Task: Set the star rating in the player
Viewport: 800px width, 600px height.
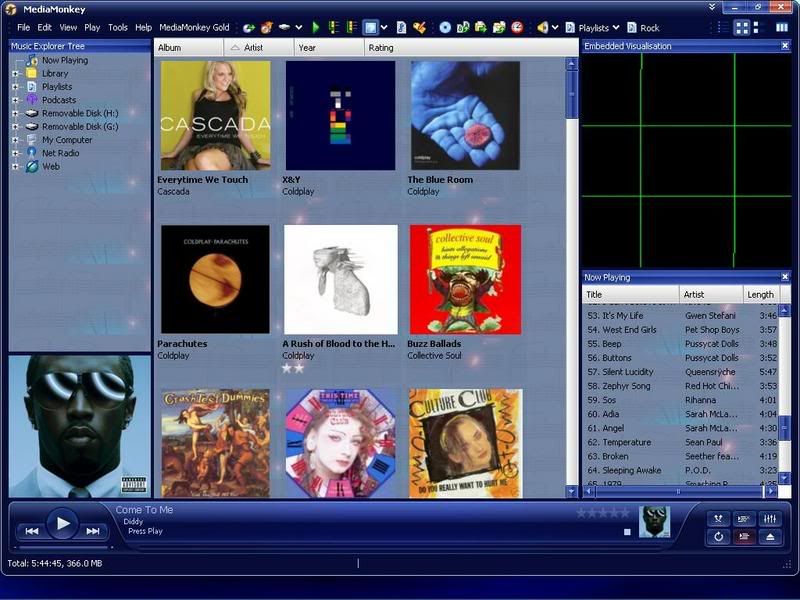Action: coord(603,513)
